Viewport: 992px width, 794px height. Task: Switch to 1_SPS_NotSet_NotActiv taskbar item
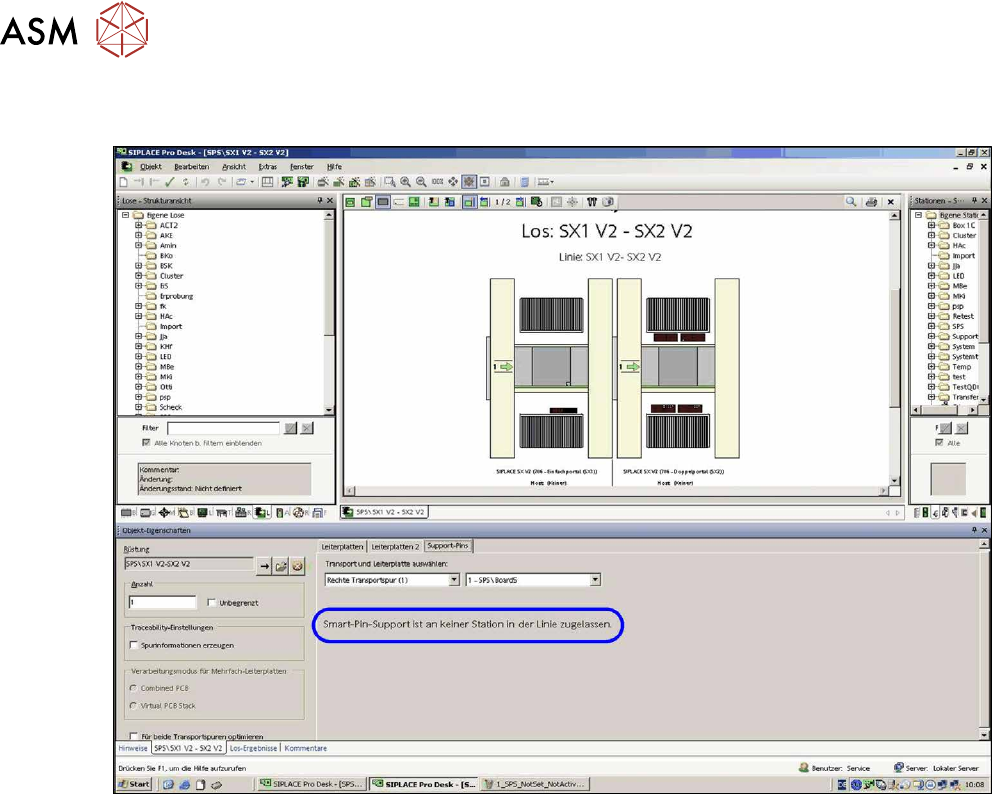[535, 785]
